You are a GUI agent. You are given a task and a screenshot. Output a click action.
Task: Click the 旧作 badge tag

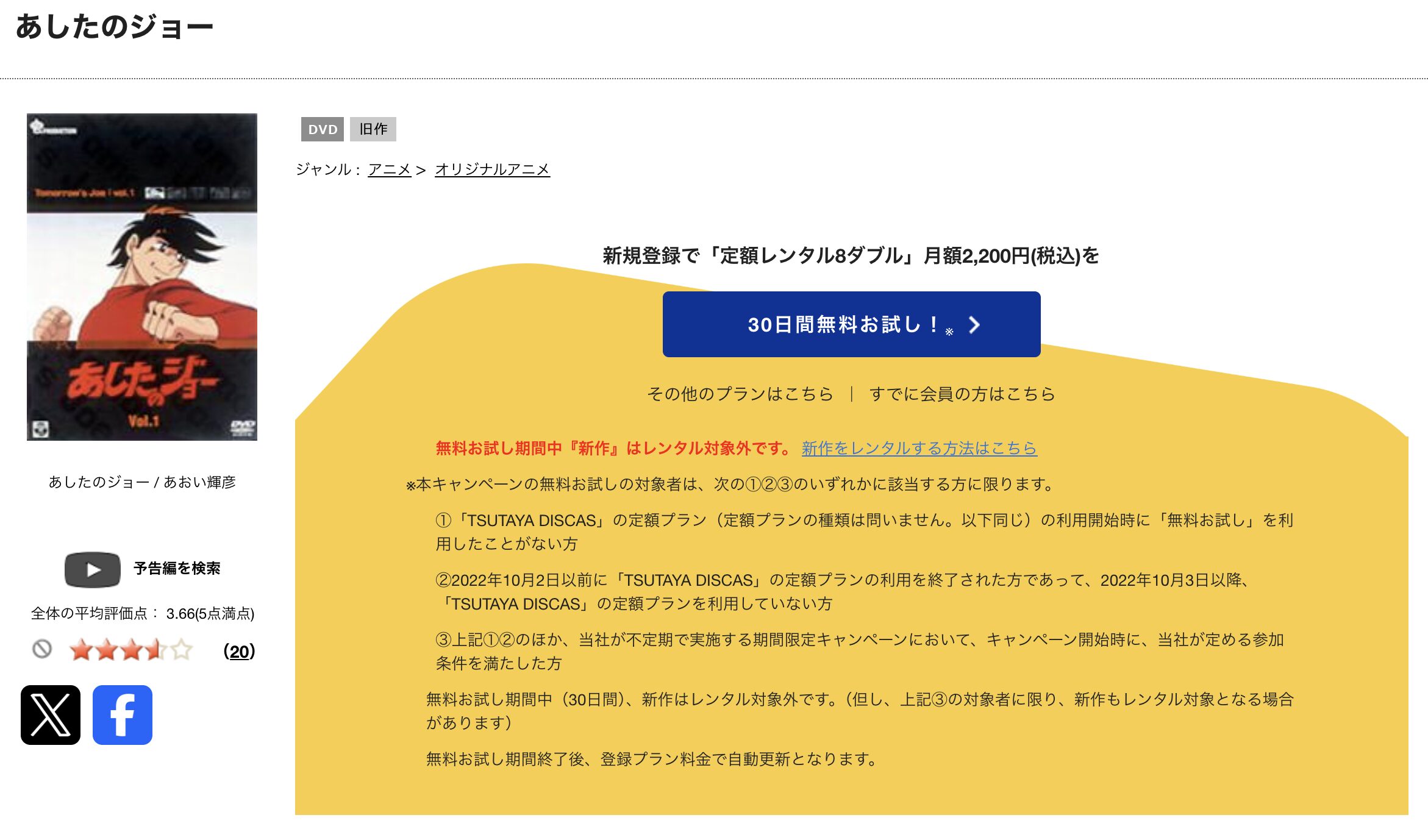pos(373,129)
